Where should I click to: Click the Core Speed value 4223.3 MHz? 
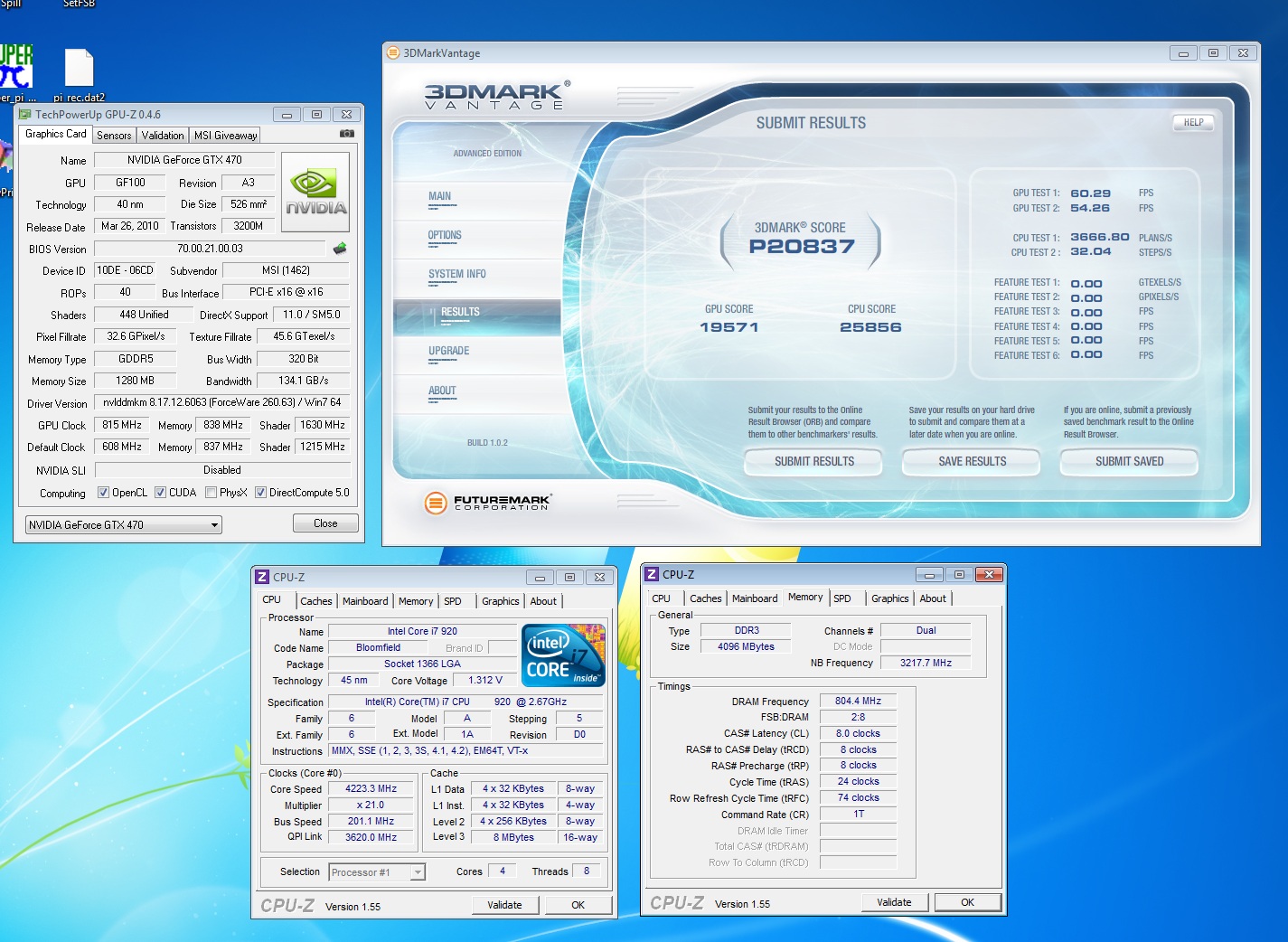[371, 788]
